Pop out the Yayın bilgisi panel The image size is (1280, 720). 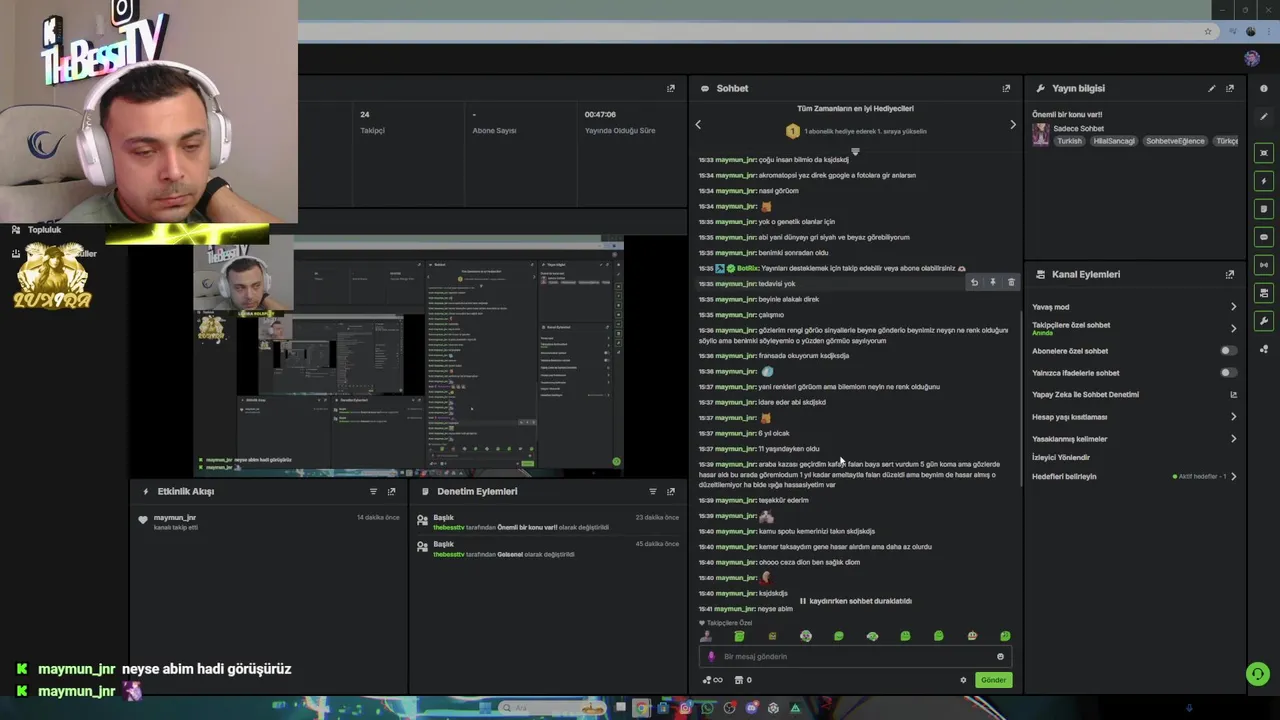pos(1230,88)
